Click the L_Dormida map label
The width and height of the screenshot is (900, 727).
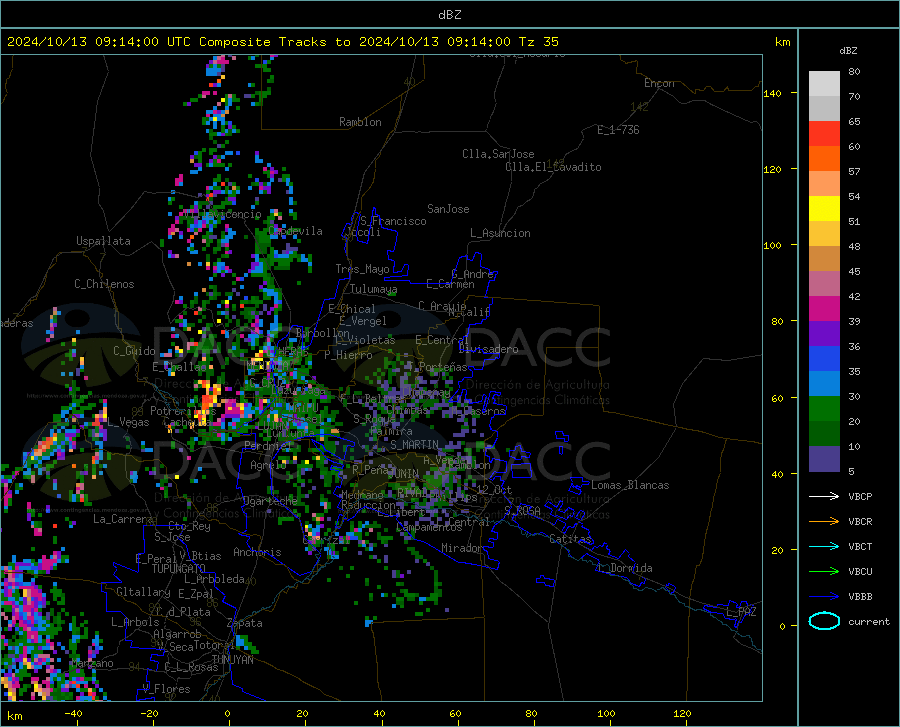pyautogui.click(x=625, y=568)
